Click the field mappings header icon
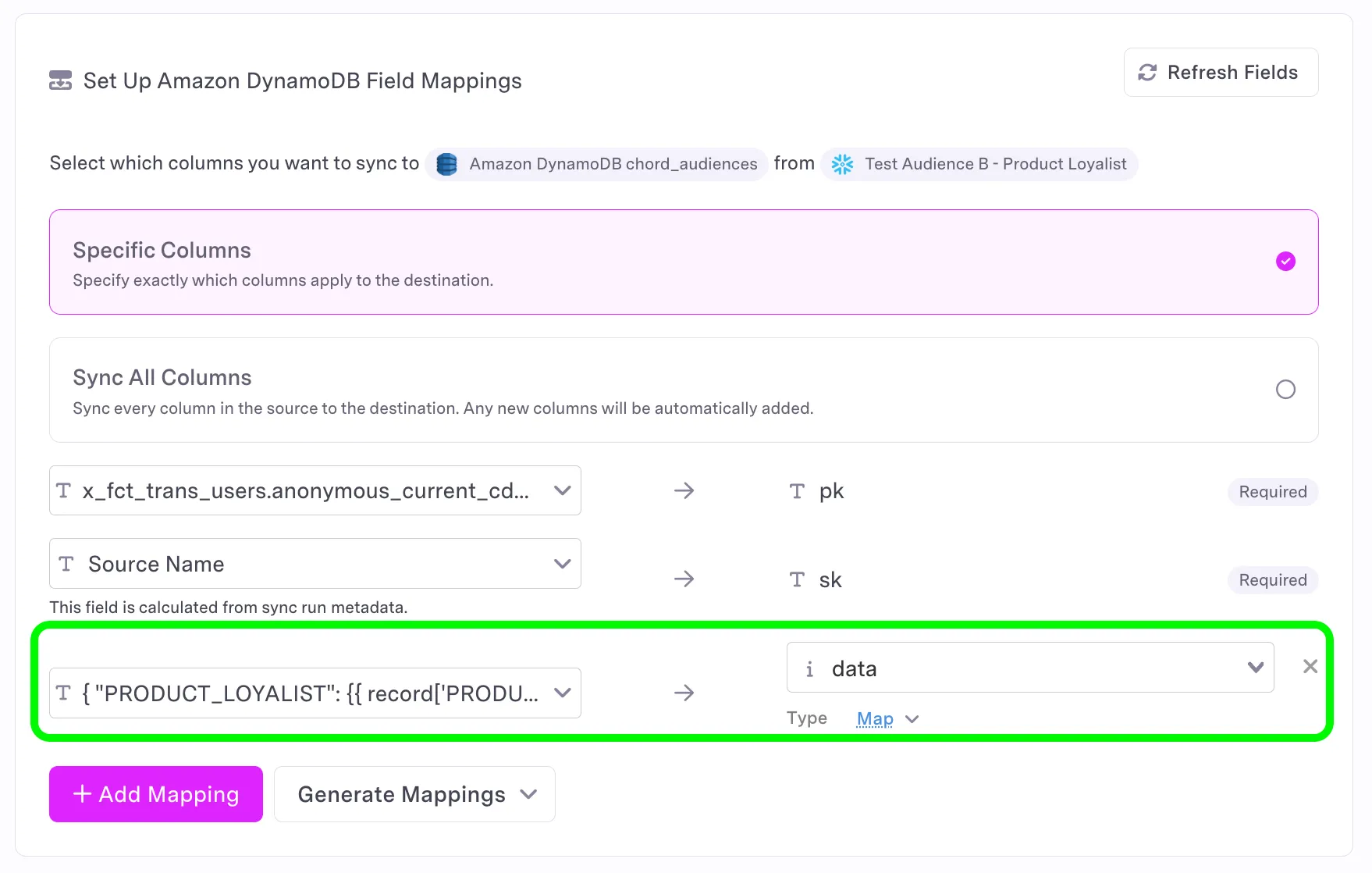Viewport: 1372px width, 873px height. 60,80
